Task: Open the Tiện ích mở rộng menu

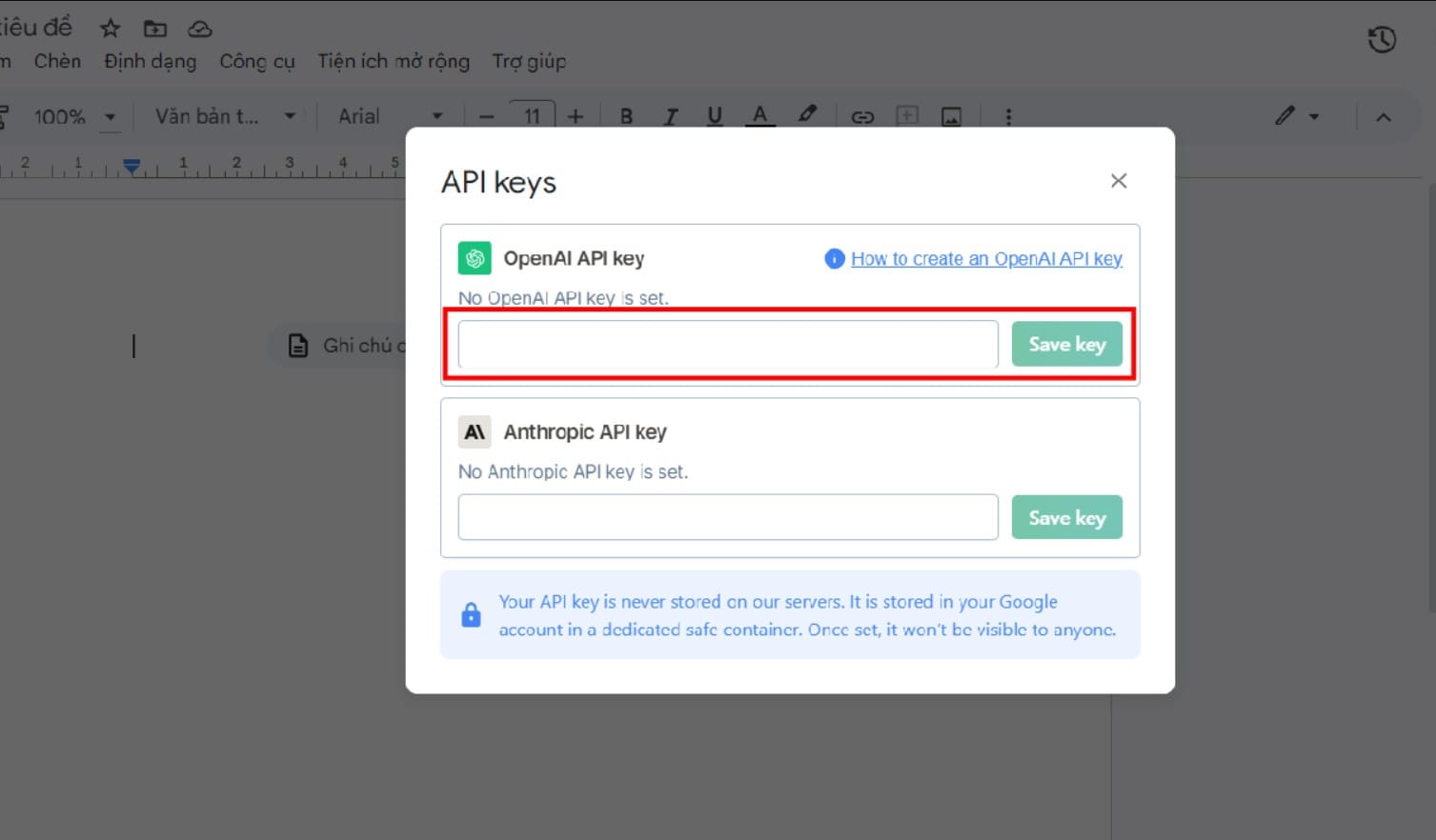Action: pos(394,62)
